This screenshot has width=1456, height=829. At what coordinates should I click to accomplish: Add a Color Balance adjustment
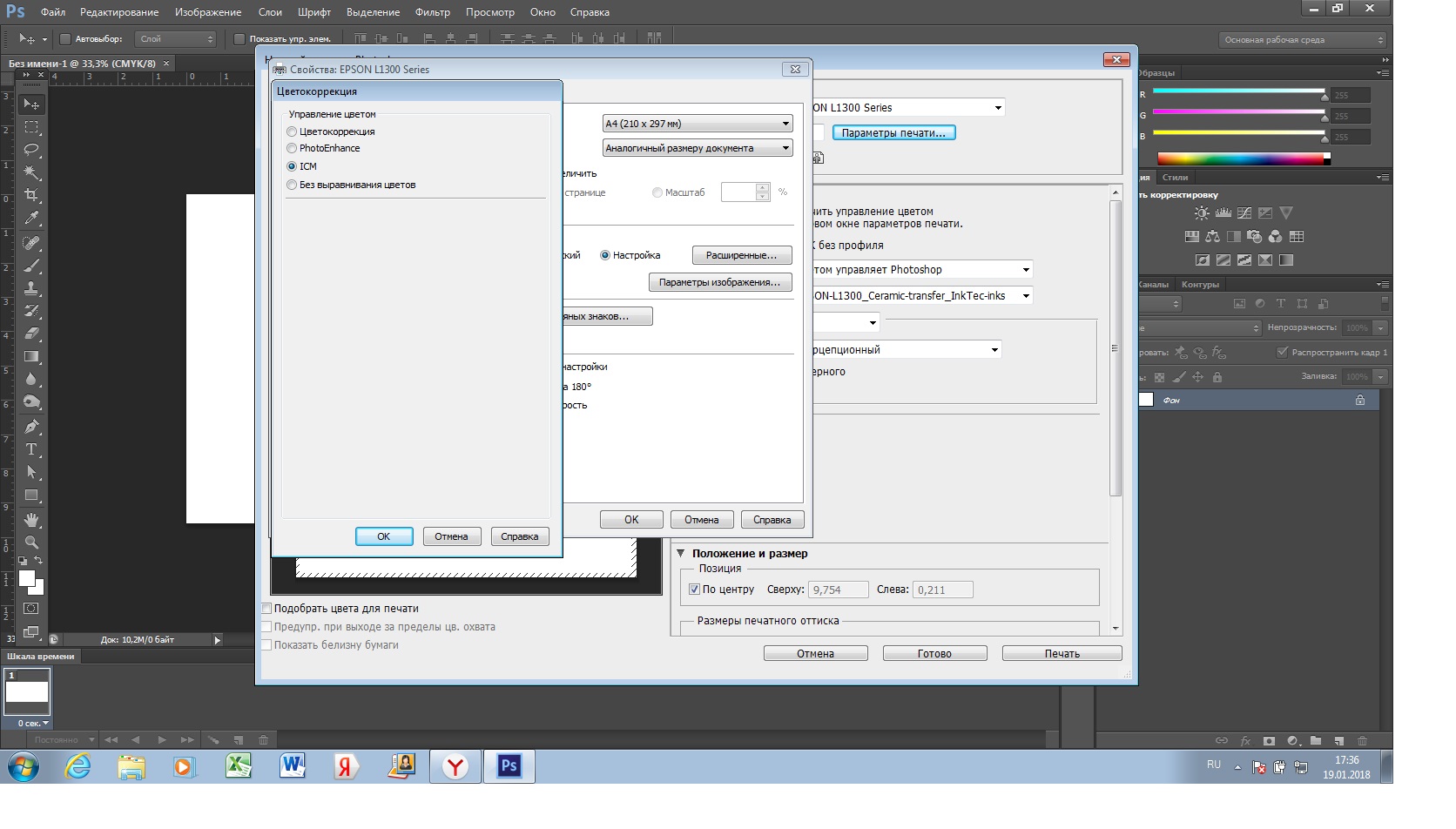[x=1213, y=236]
